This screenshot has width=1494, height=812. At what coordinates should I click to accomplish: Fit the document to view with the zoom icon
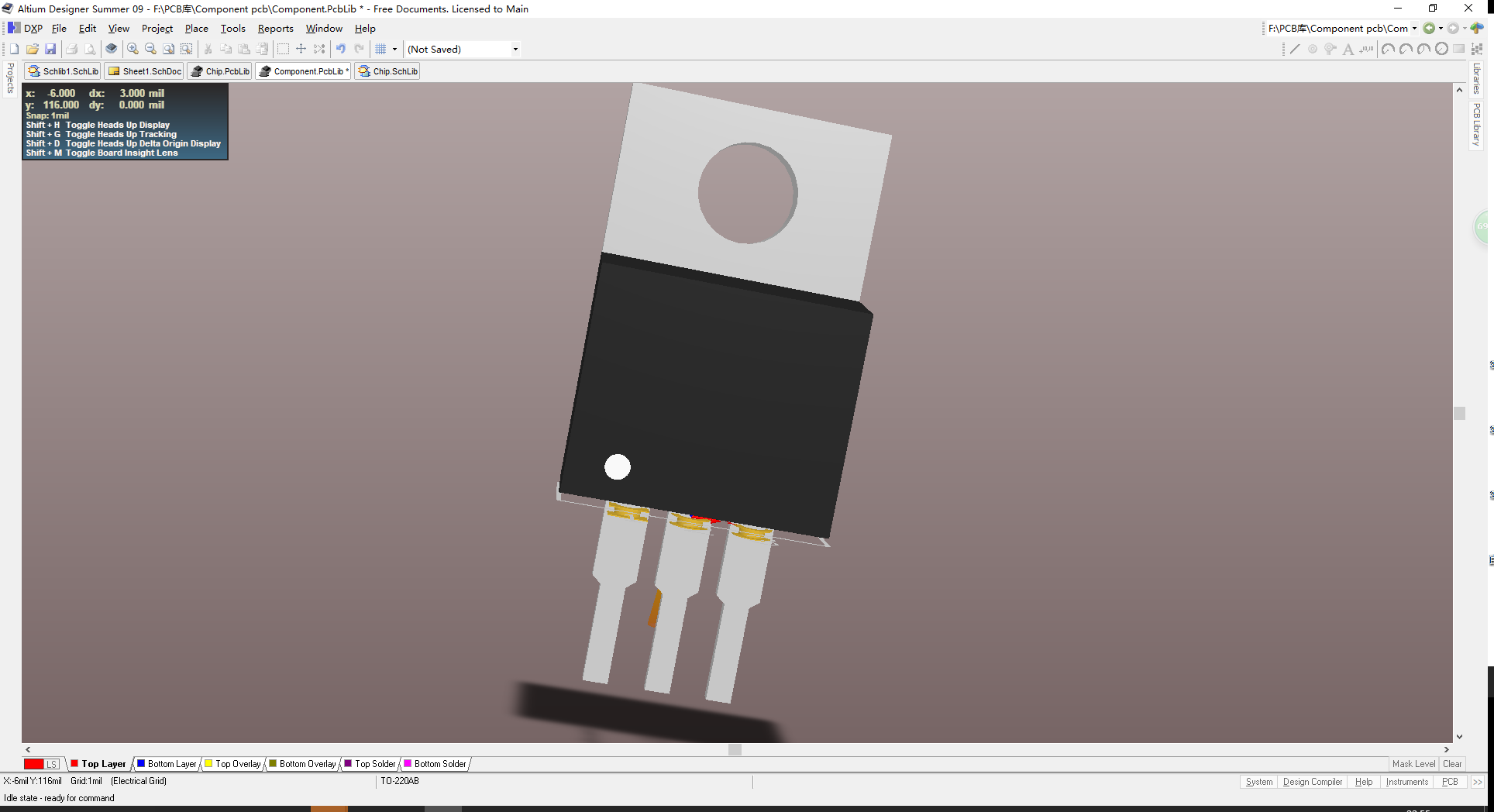pyautogui.click(x=168, y=49)
